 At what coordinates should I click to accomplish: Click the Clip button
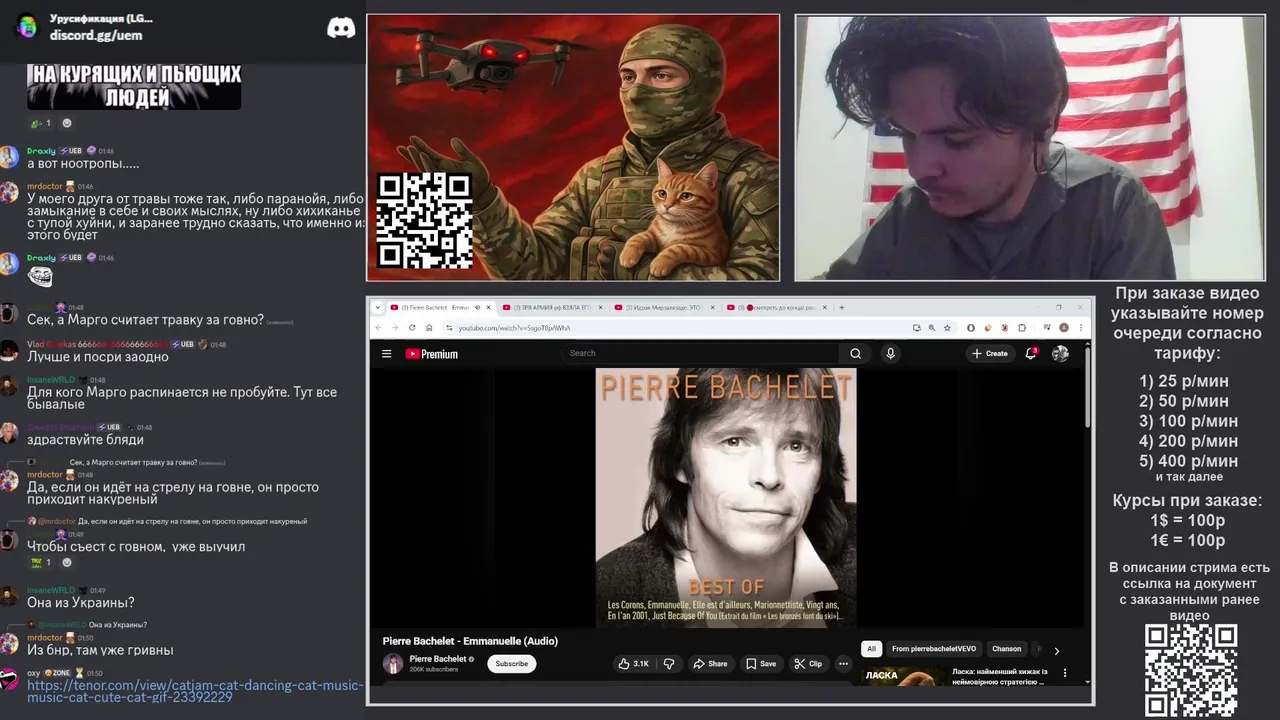tap(808, 663)
